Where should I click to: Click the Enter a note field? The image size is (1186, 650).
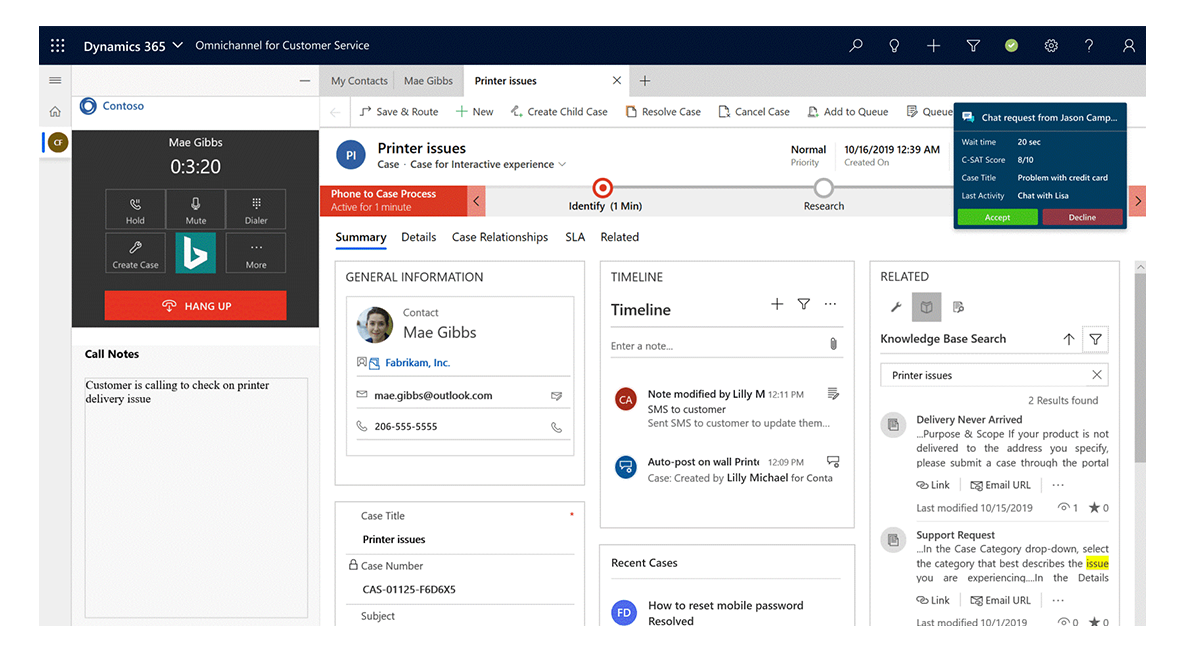(715, 346)
